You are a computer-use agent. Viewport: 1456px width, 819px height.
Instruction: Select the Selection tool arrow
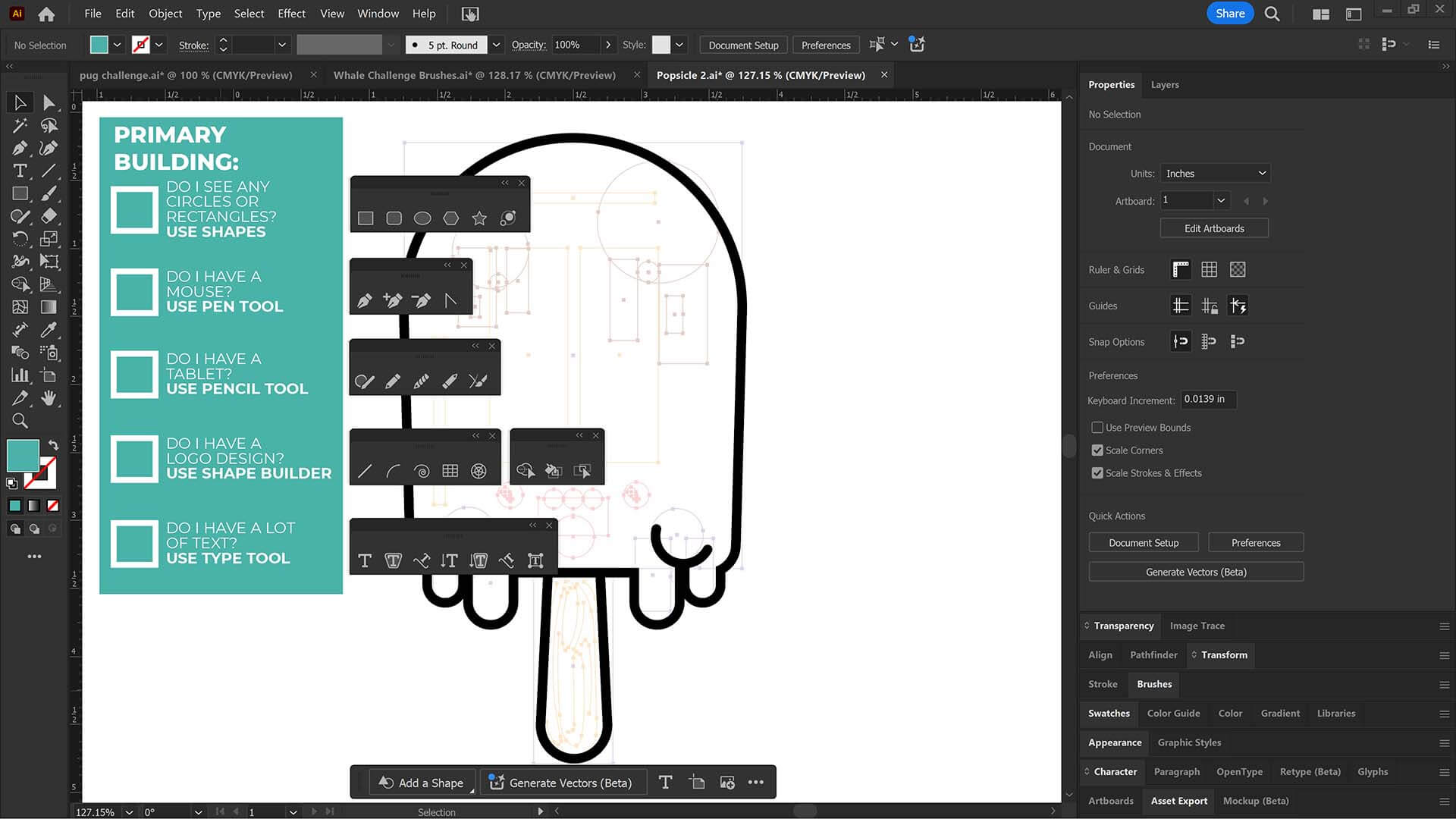click(x=20, y=102)
